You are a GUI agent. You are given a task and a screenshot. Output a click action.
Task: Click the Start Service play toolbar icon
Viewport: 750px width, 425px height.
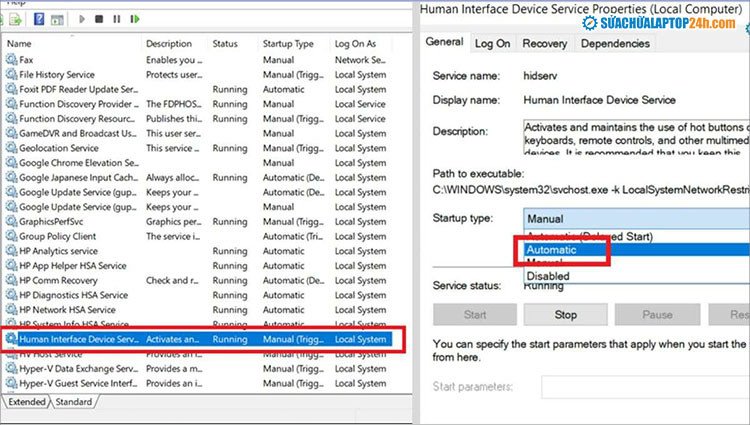(x=82, y=19)
